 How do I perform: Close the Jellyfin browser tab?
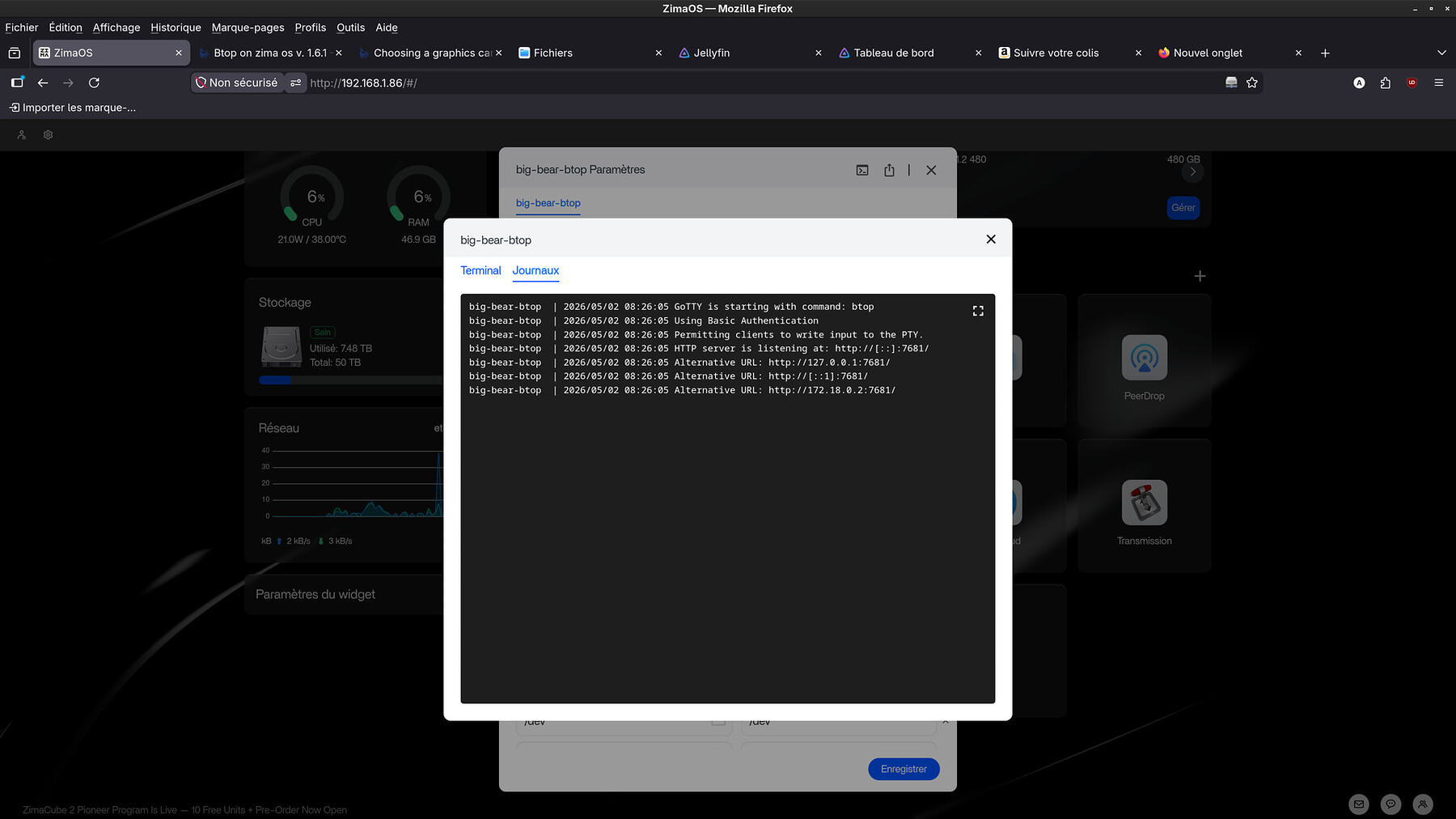coord(819,53)
